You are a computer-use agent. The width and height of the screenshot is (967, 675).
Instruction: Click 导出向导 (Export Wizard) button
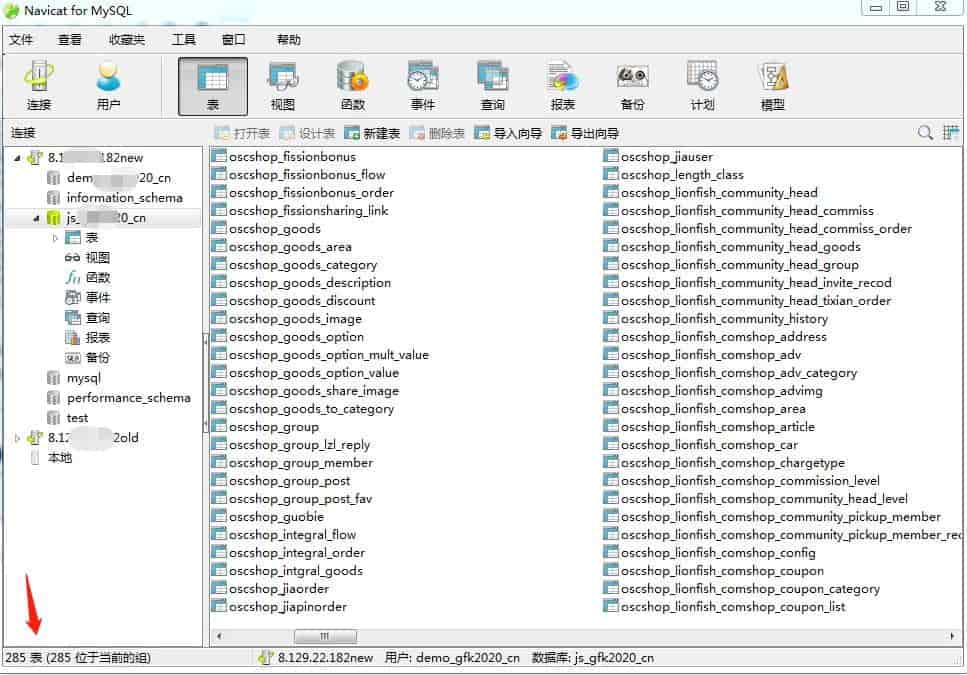(x=585, y=133)
